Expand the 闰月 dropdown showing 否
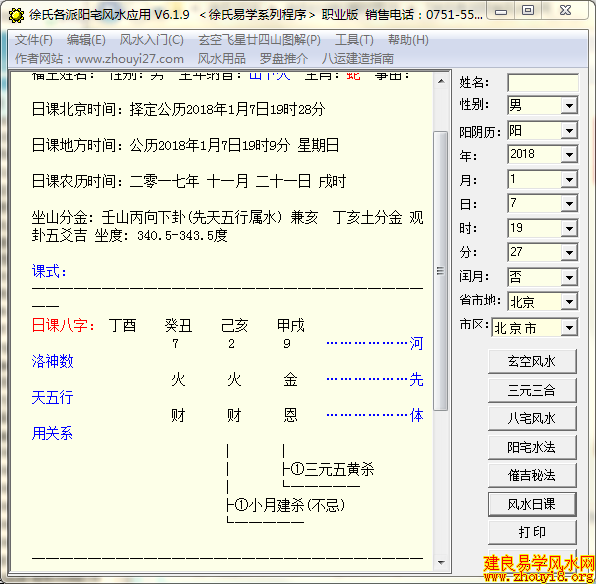Screen dimensions: 596x584 [569, 278]
